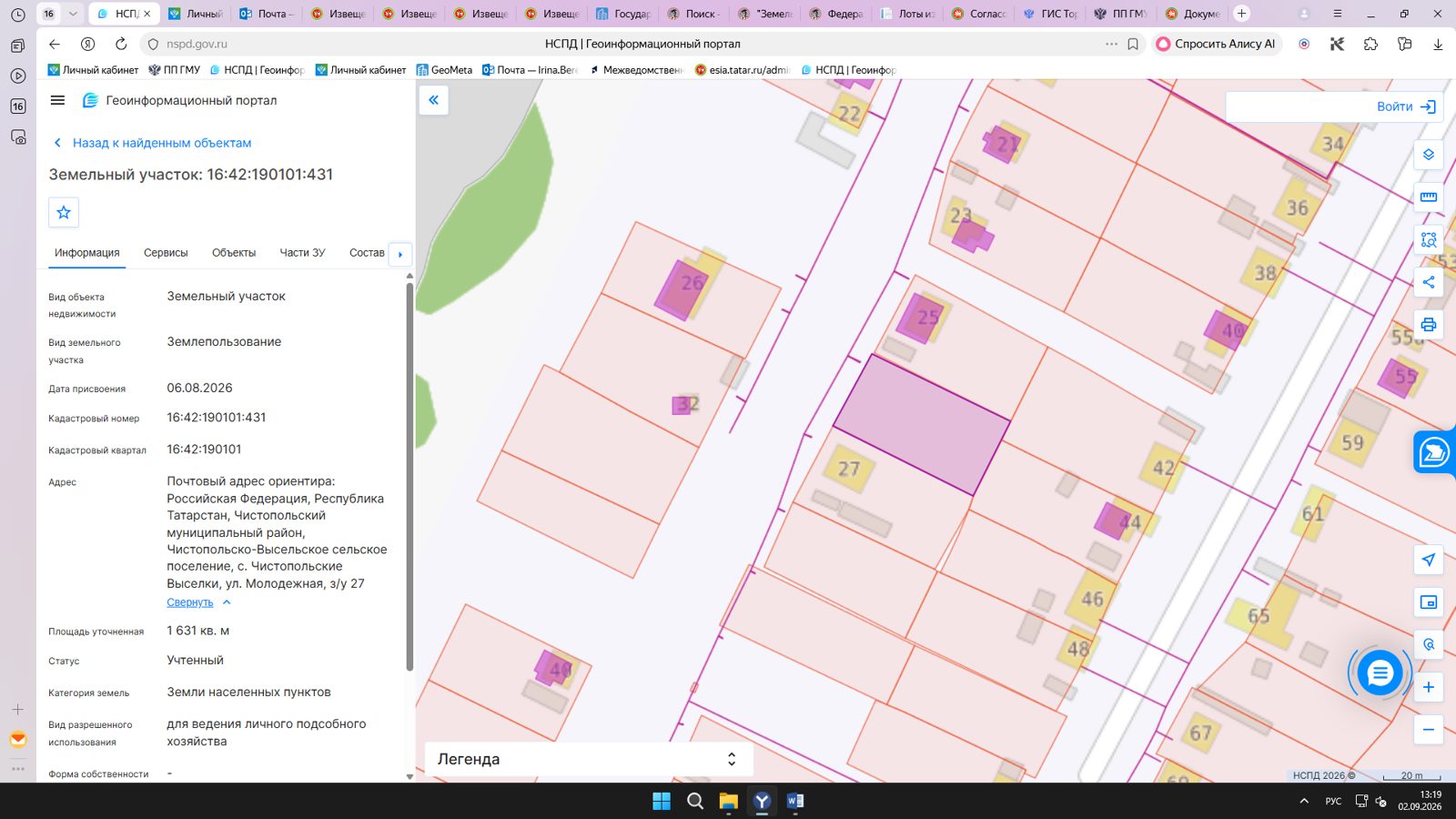Zoom in with the plus button
This screenshot has height=819, width=1456.
point(1429,687)
